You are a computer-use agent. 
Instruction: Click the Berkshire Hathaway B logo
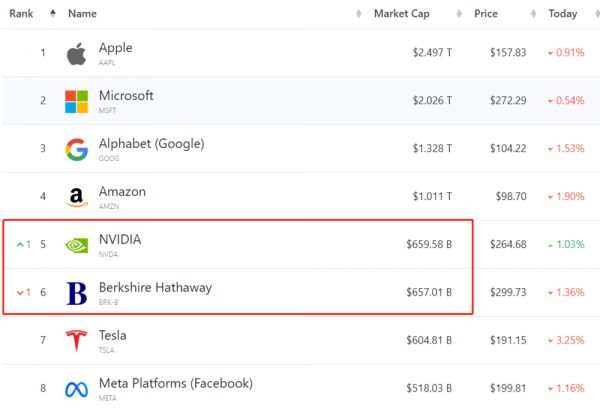pyautogui.click(x=76, y=293)
